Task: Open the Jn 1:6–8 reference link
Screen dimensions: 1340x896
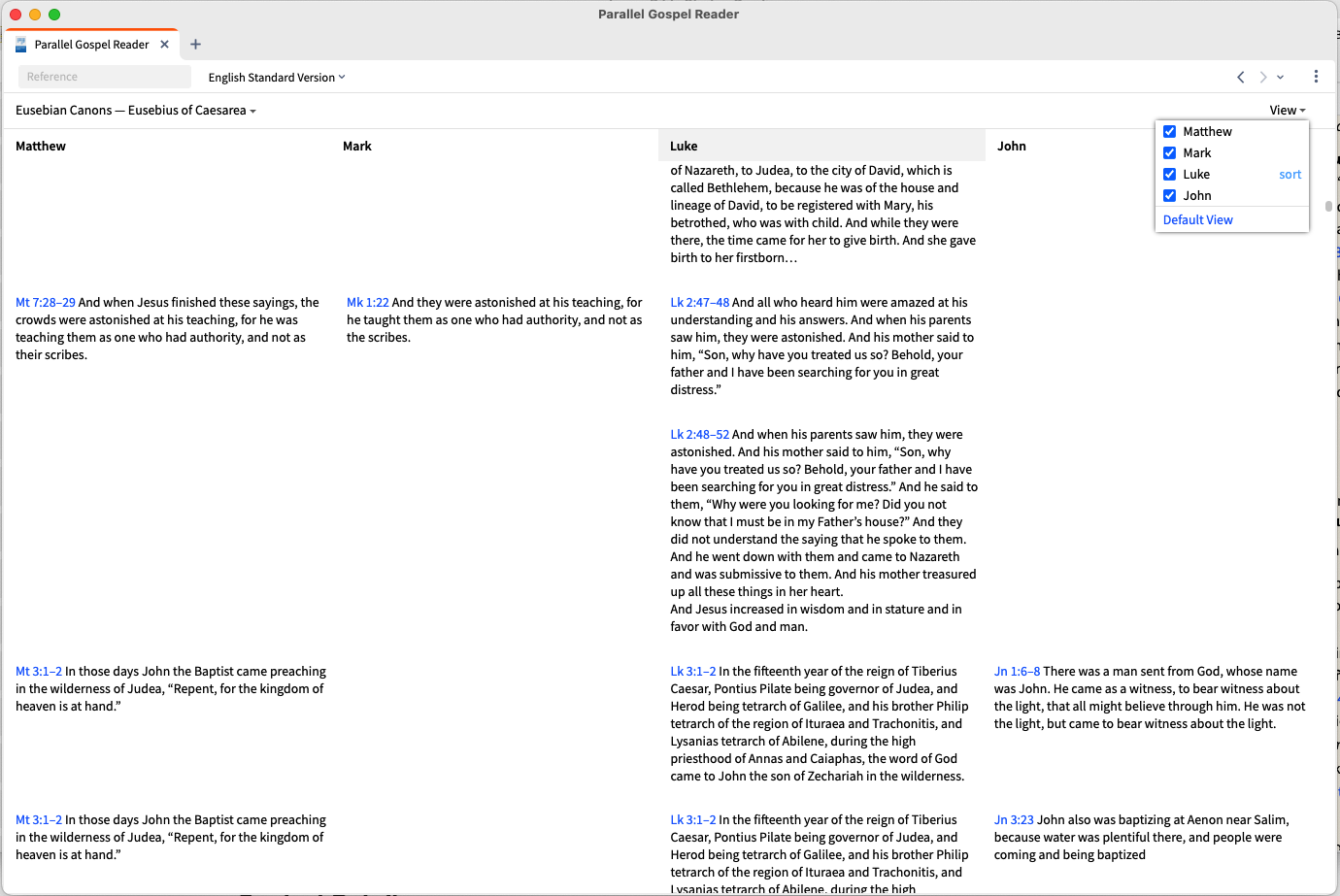Action: tap(1018, 672)
